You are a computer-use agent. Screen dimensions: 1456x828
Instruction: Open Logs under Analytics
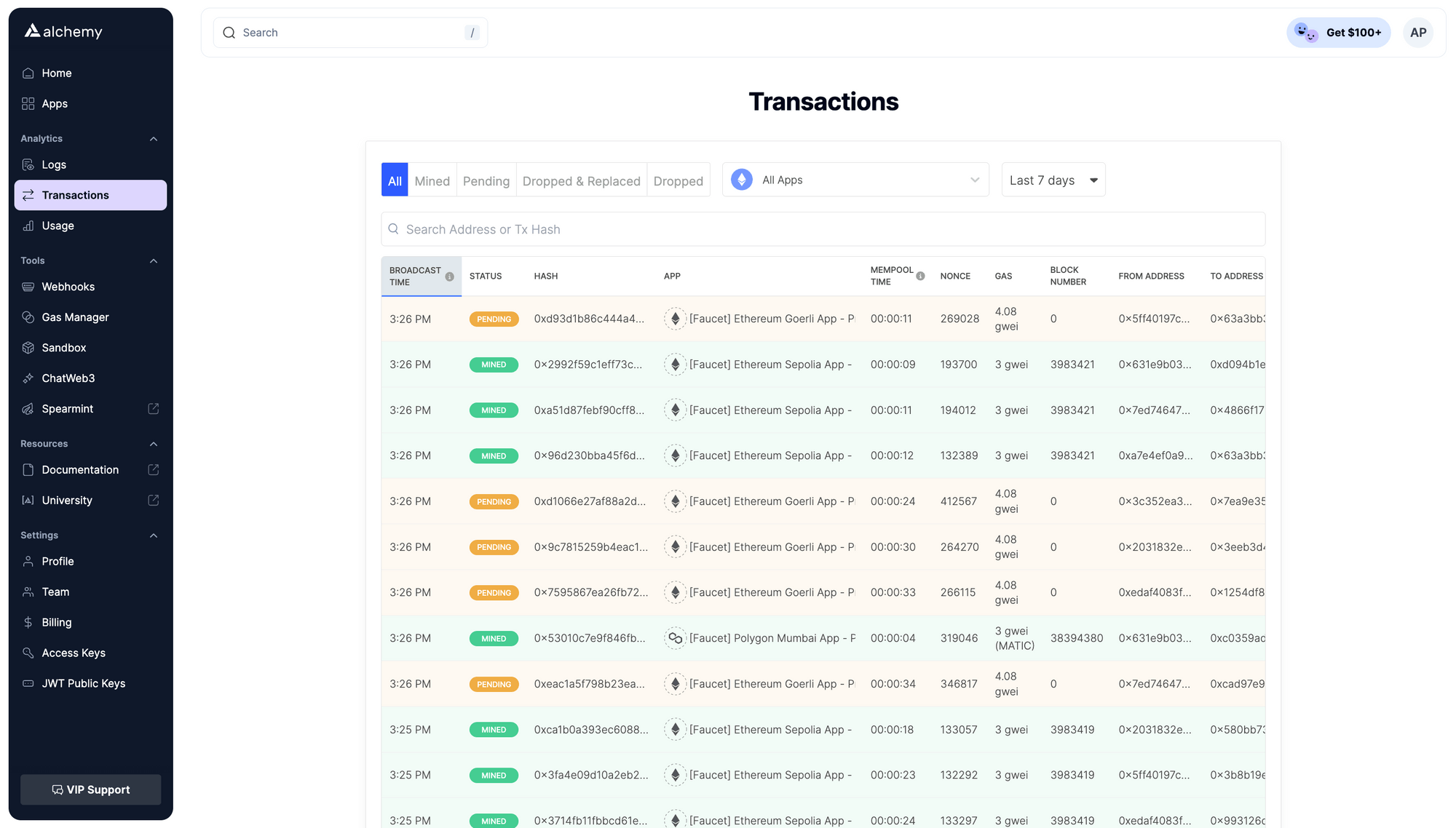coord(53,164)
